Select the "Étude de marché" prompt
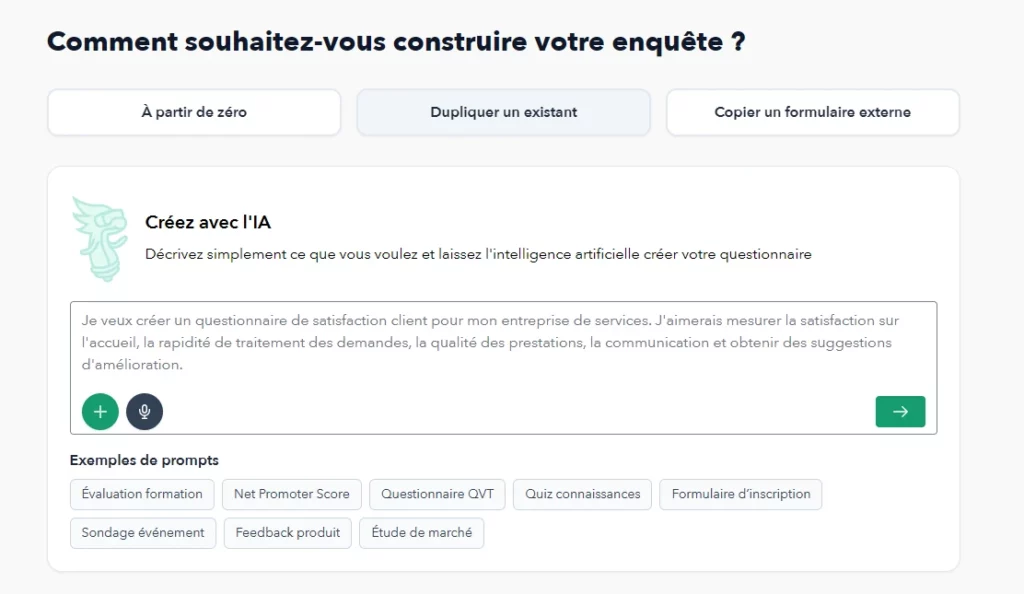Viewport: 1024px width, 594px height. point(421,532)
